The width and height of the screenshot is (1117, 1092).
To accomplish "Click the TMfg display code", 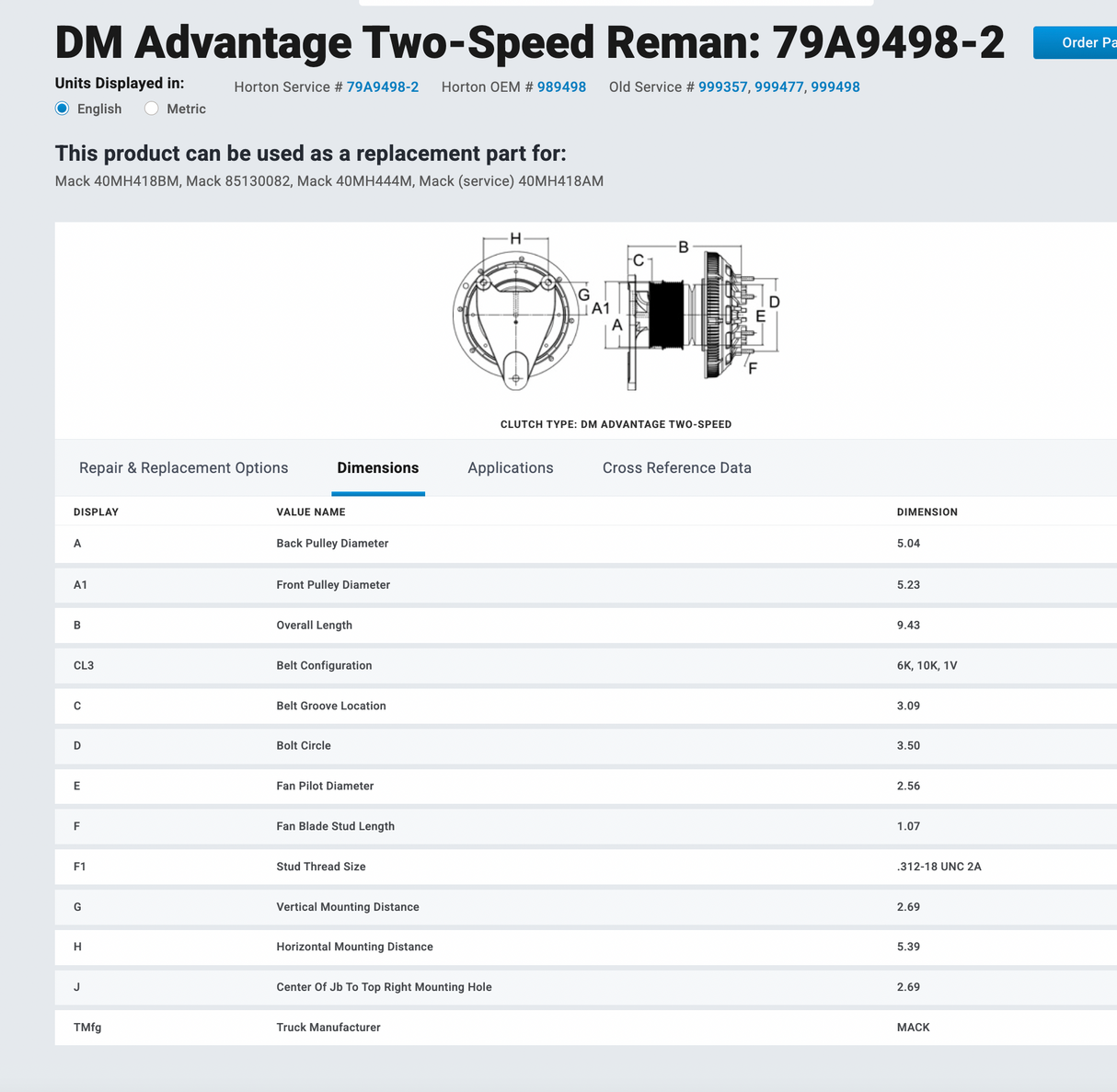I will 87,1028.
